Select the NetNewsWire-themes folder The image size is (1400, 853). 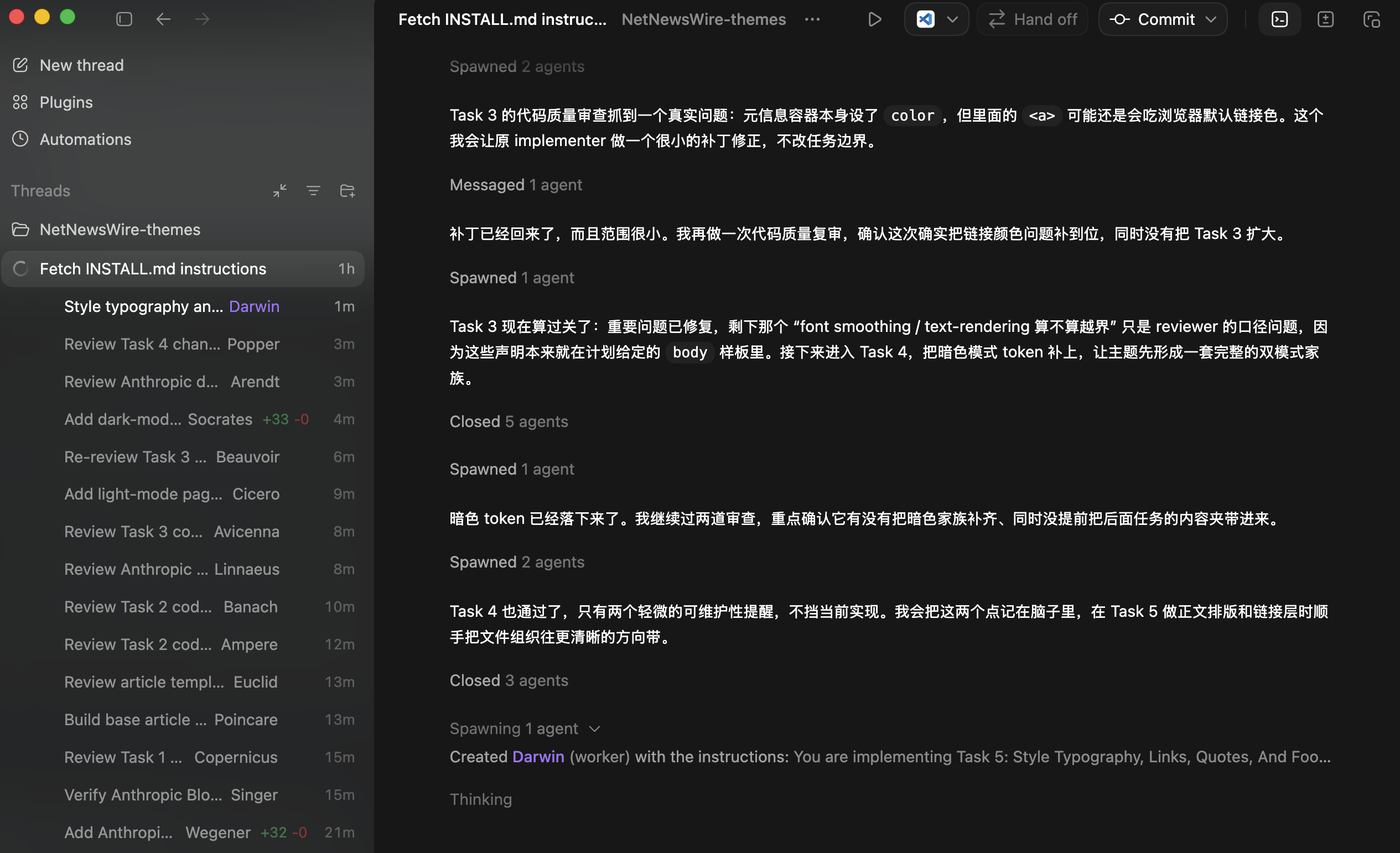120,230
